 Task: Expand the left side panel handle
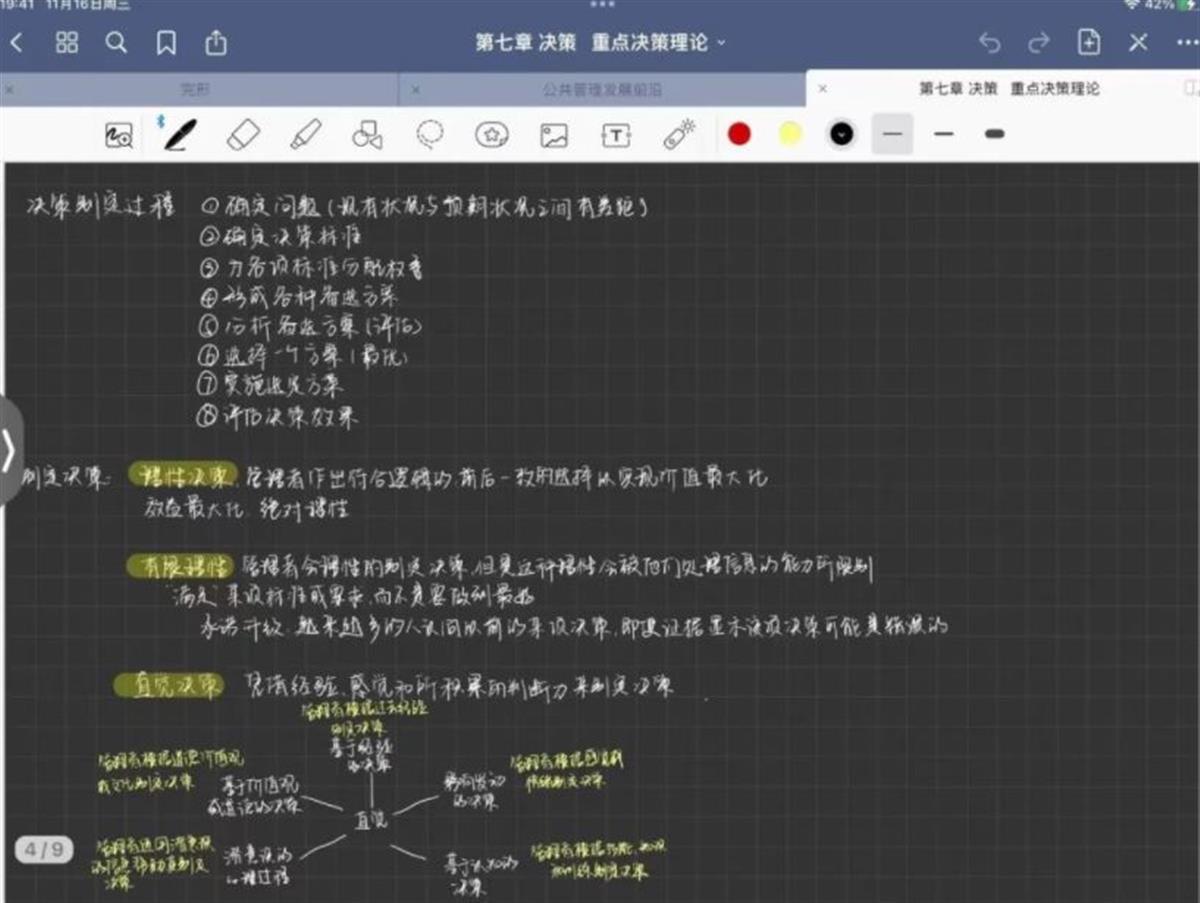pos(9,451)
